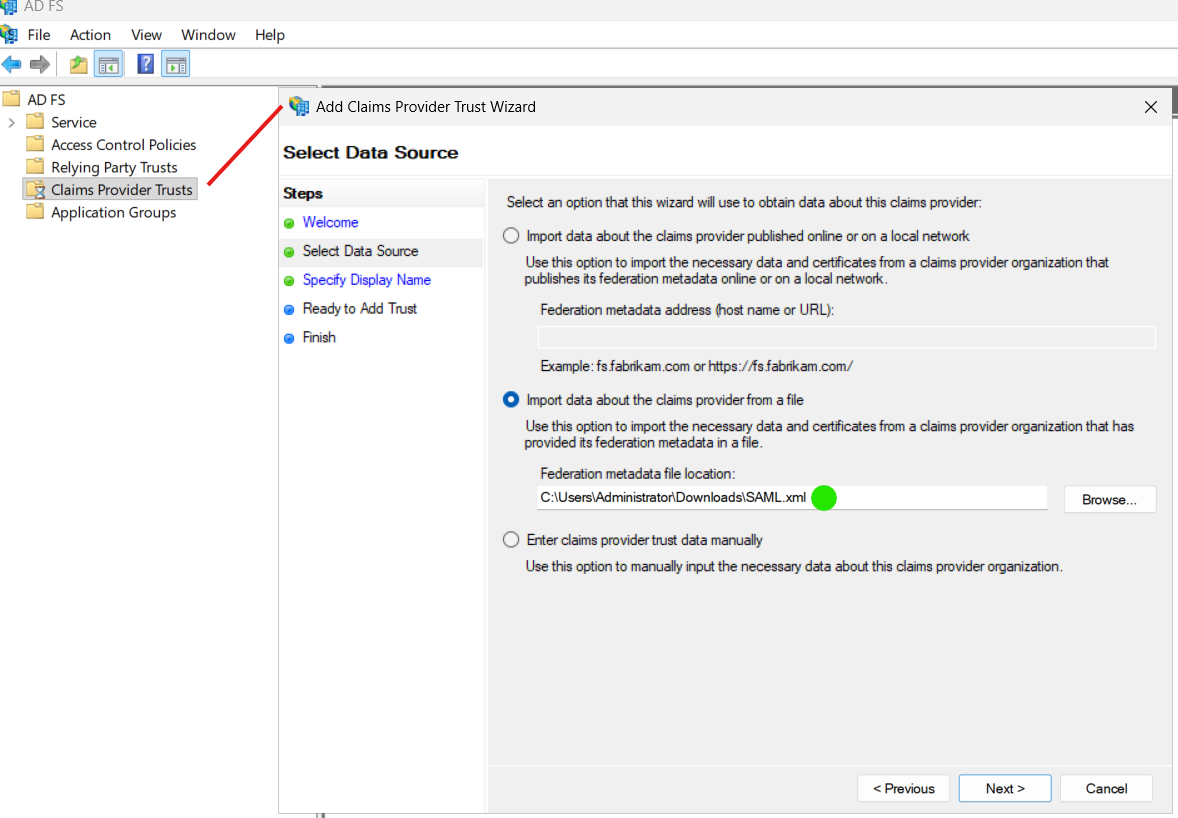Select import data published online radio option
1178x818 pixels.
click(x=511, y=236)
